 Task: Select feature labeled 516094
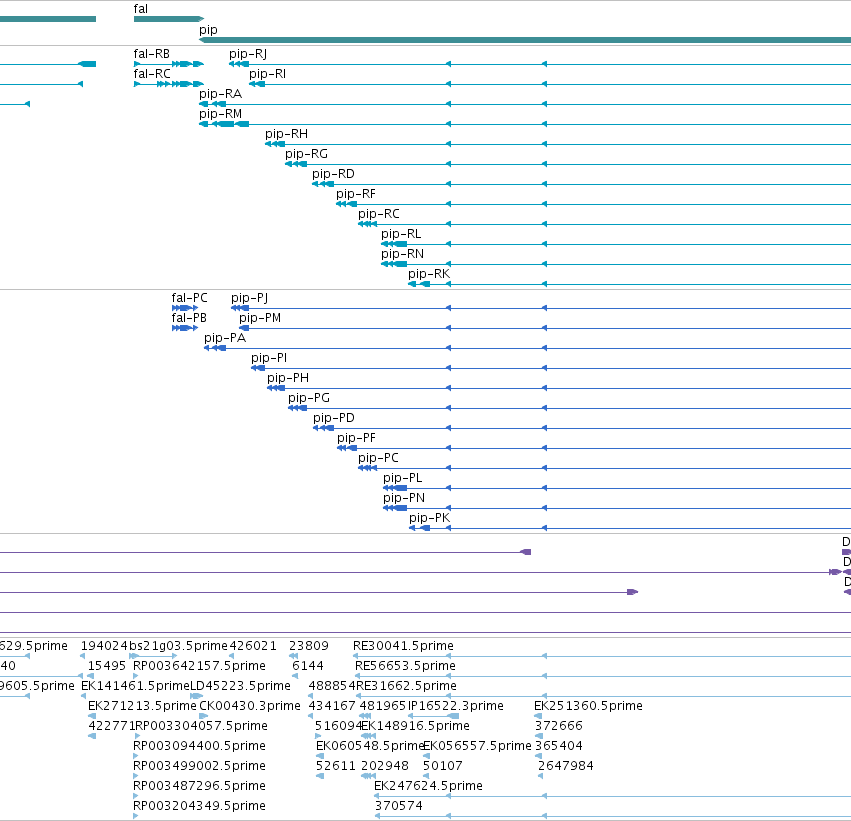[x=339, y=726]
